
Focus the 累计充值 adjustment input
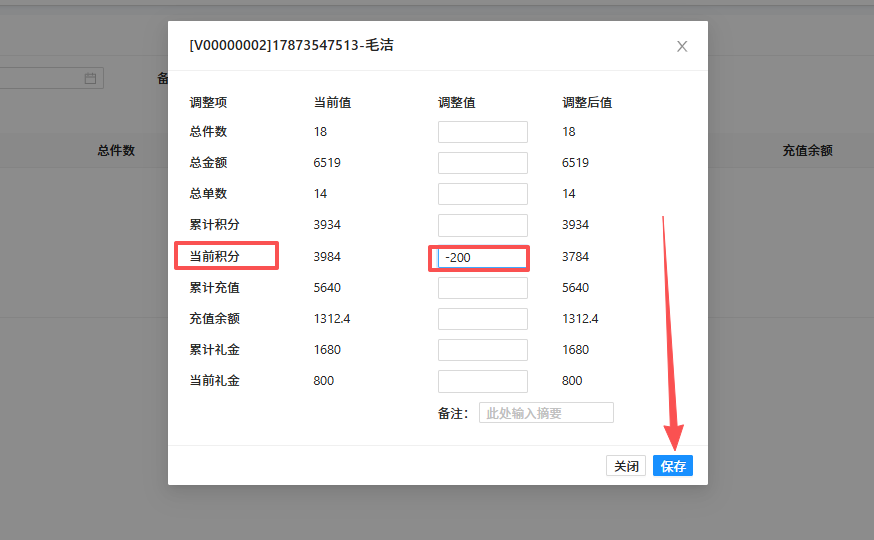pyautogui.click(x=483, y=288)
